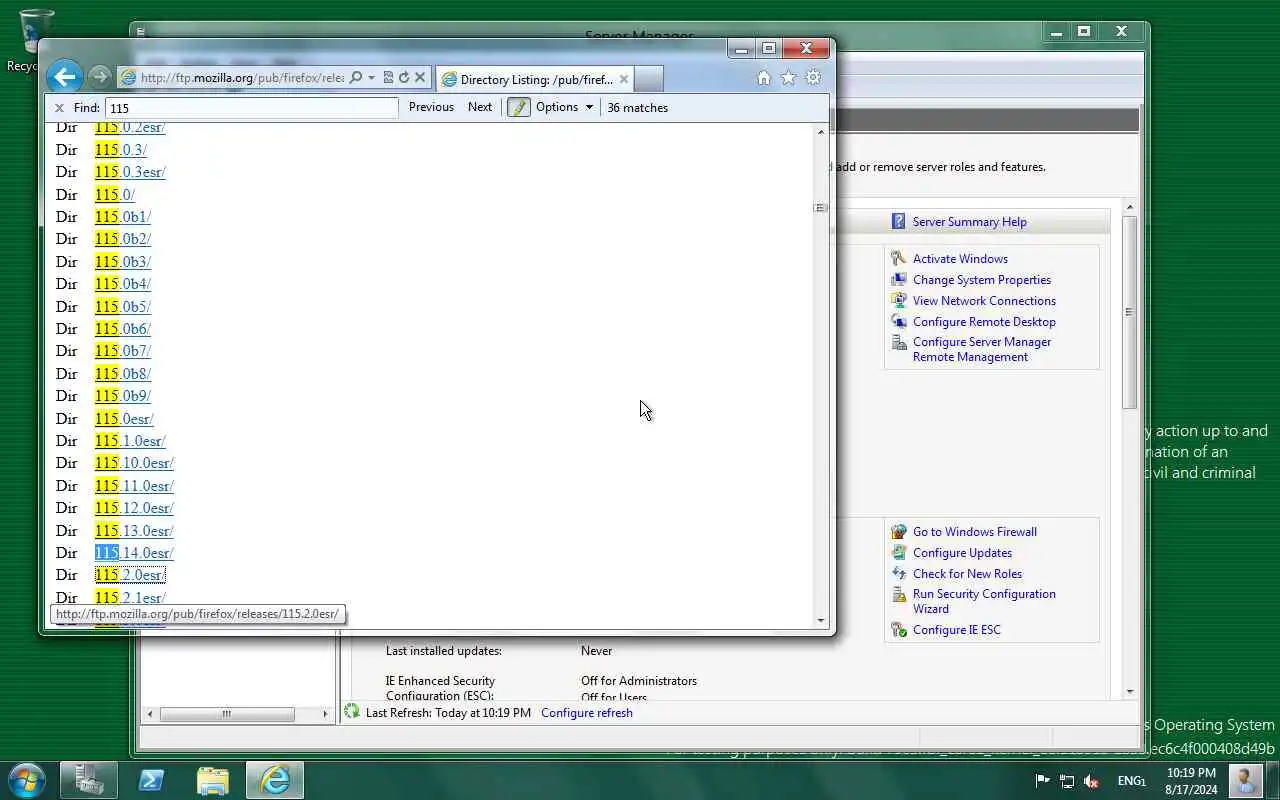Open the Windows Start button
Screen dimensions: 1280x800
pyautogui.click(x=25, y=779)
